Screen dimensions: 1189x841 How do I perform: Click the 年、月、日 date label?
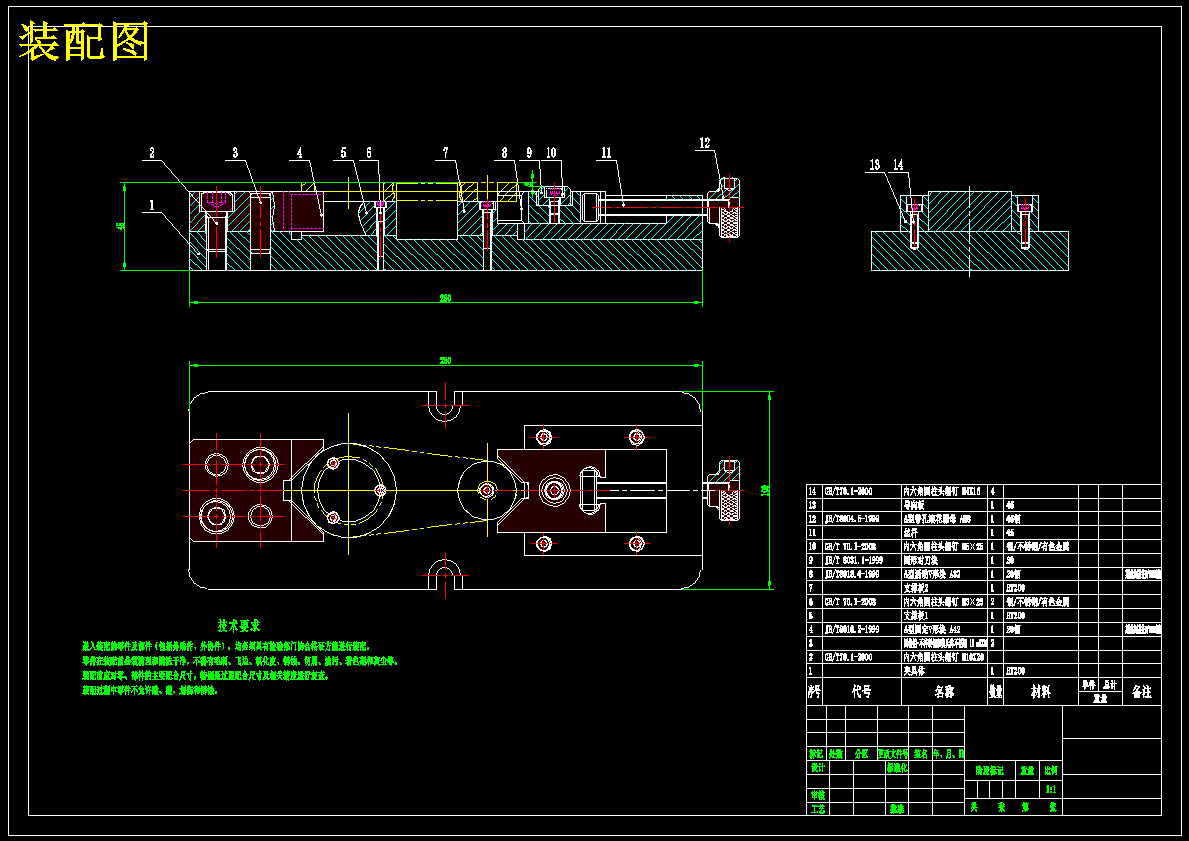point(949,754)
